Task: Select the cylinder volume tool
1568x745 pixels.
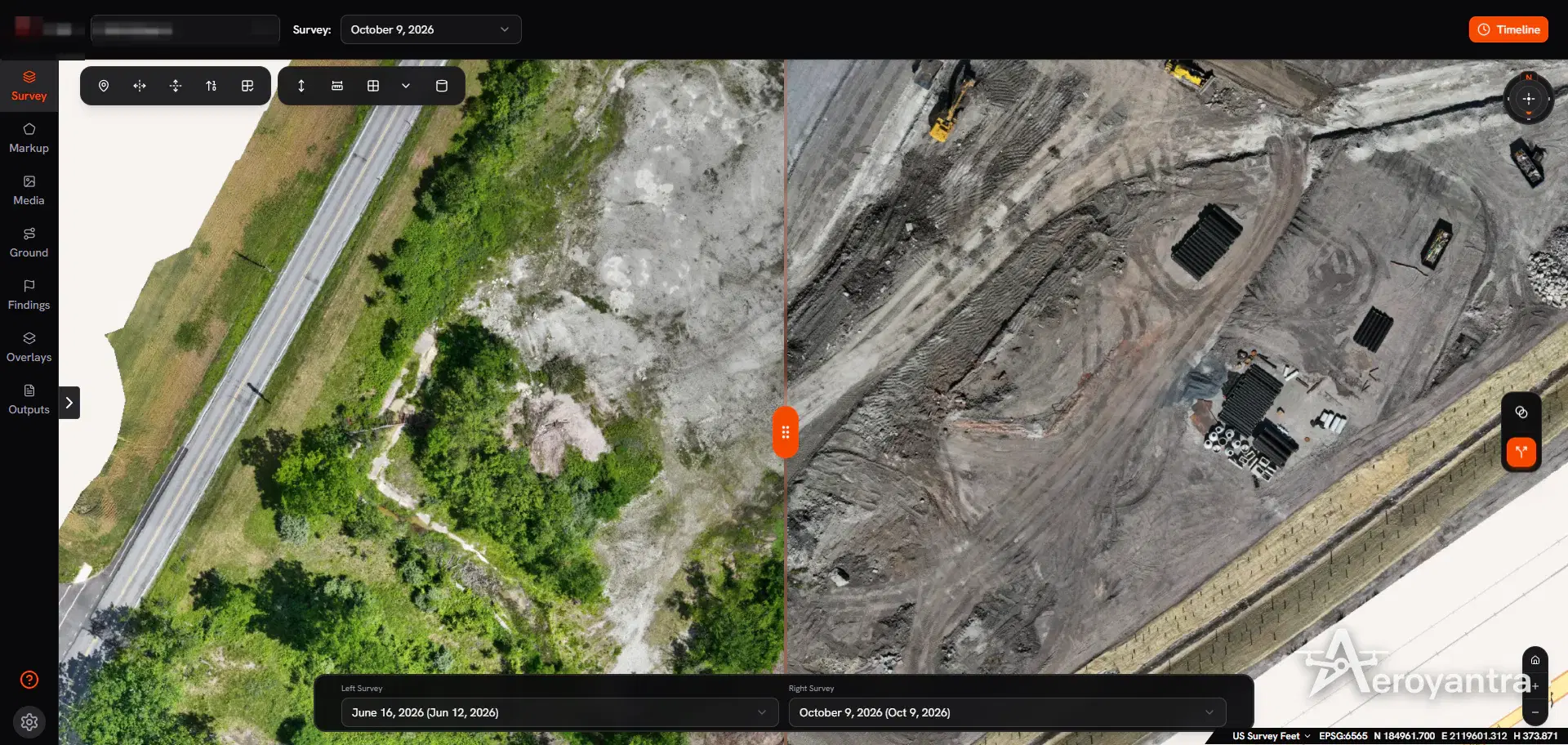Action: coord(442,86)
